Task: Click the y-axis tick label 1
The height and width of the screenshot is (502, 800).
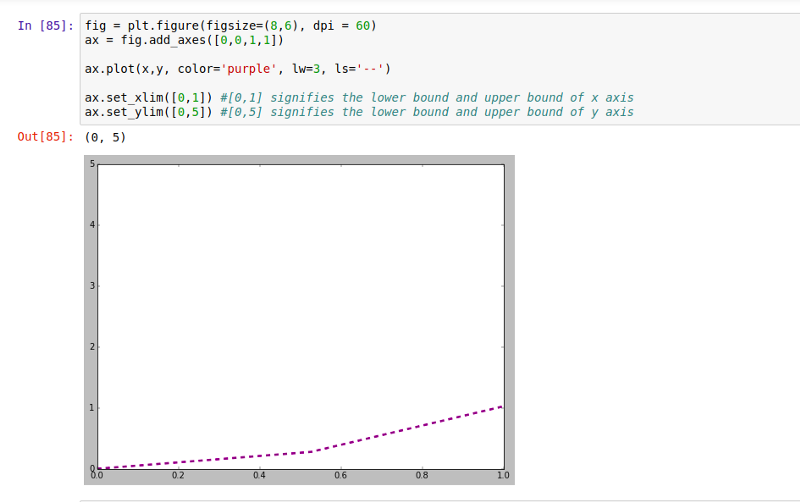Action: pos(92,408)
